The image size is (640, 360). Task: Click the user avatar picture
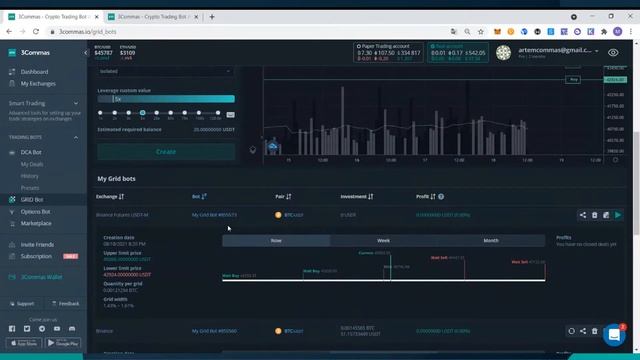tap(503, 53)
